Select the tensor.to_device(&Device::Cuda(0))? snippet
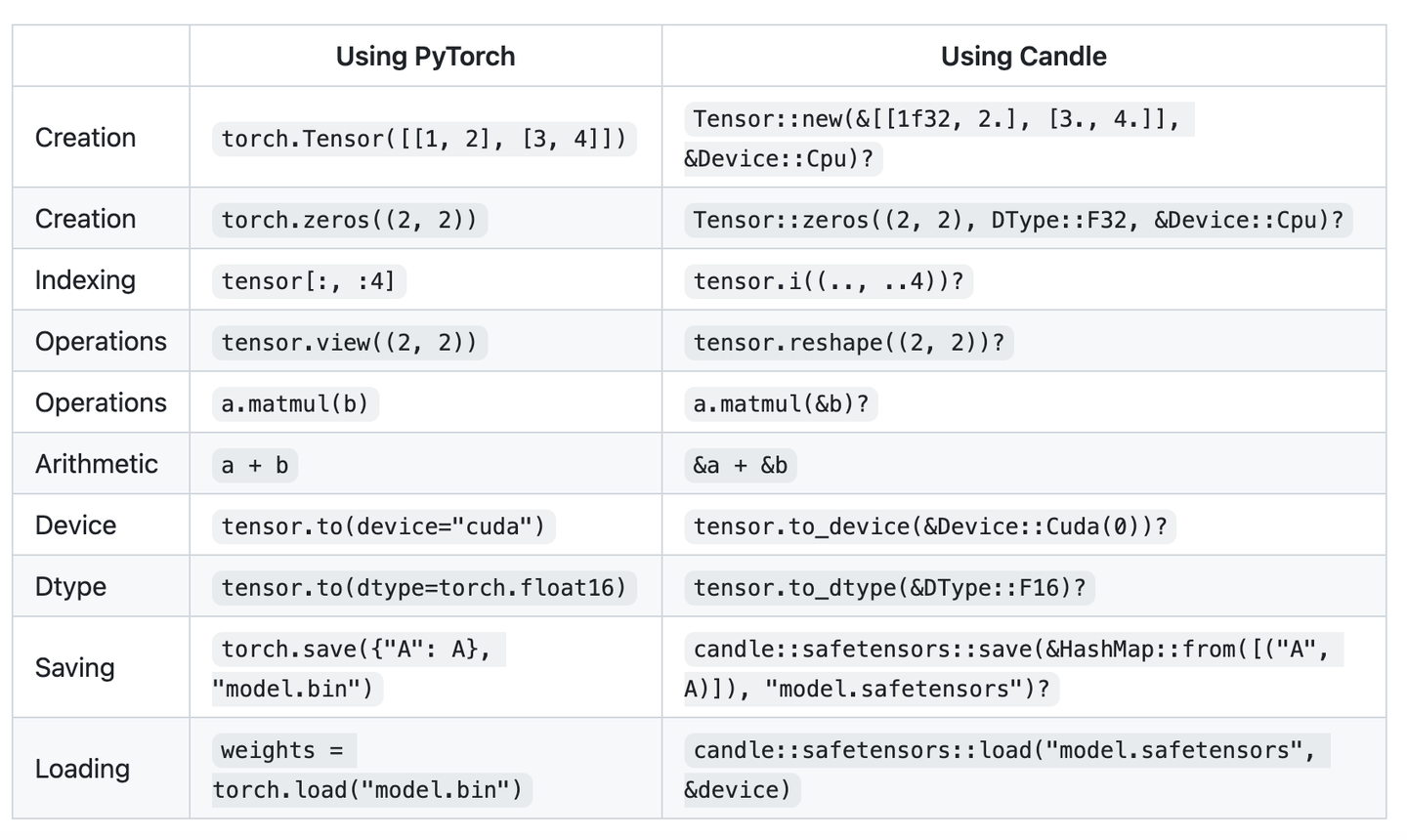 [929, 526]
